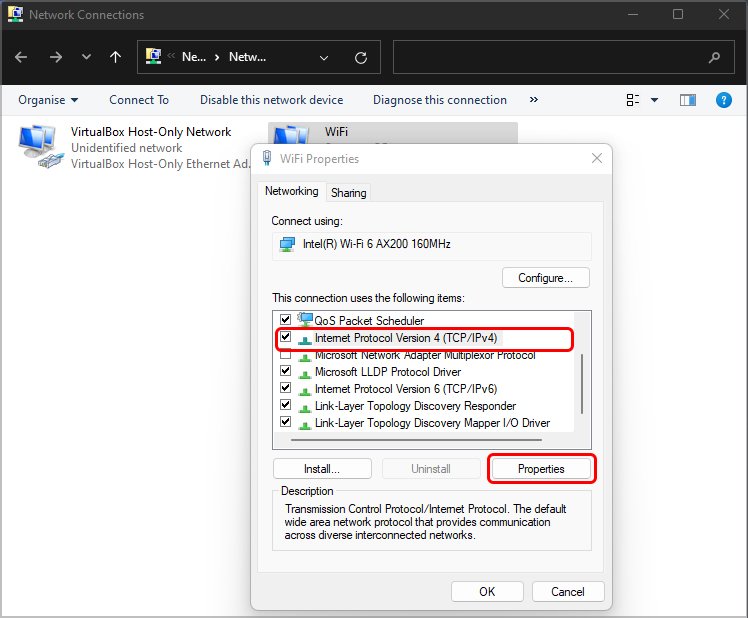Refresh the Network Connections view
This screenshot has height=618, width=748.
point(361,58)
